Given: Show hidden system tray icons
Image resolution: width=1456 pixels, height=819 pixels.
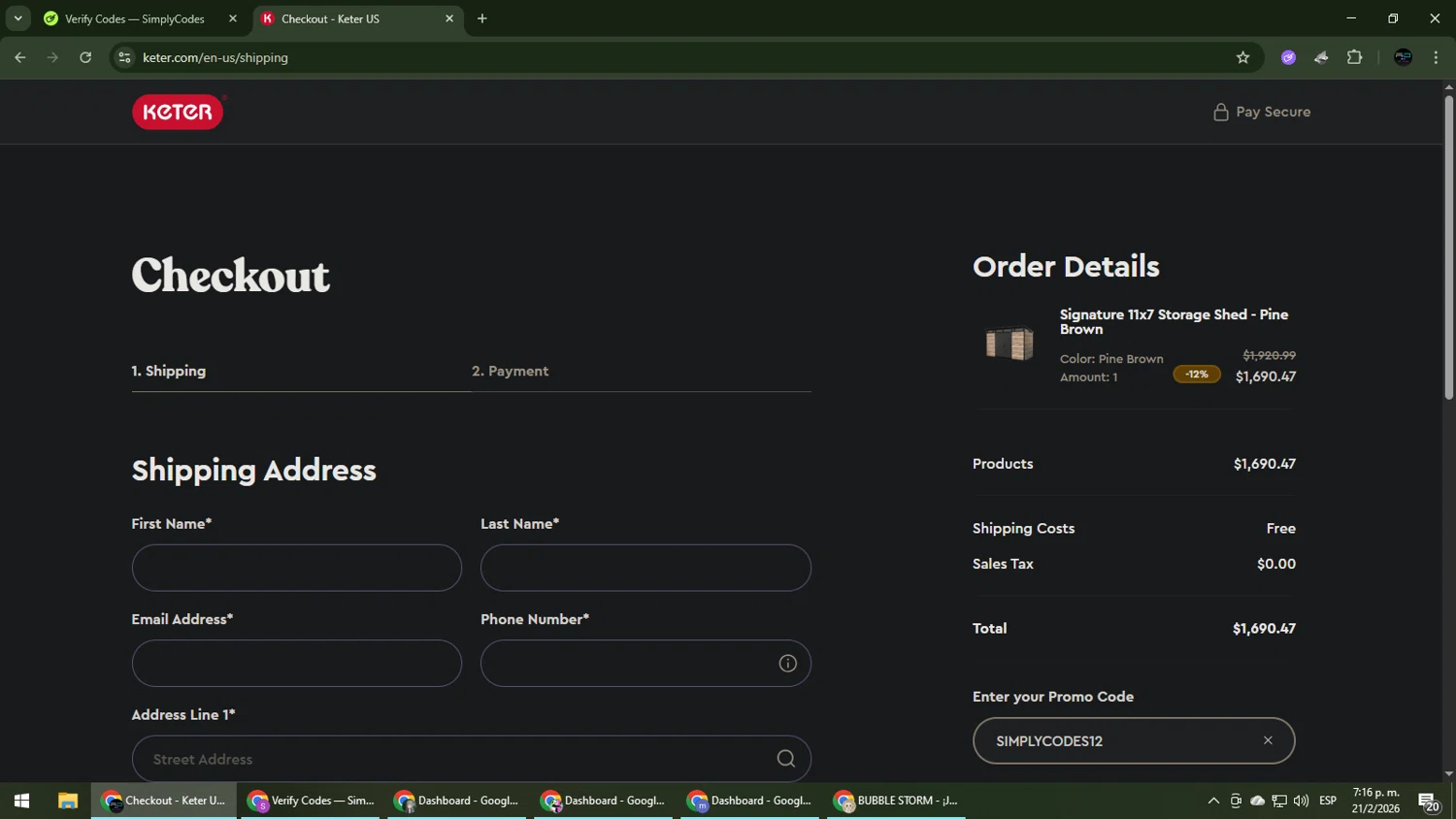Looking at the screenshot, I should click(x=1213, y=801).
